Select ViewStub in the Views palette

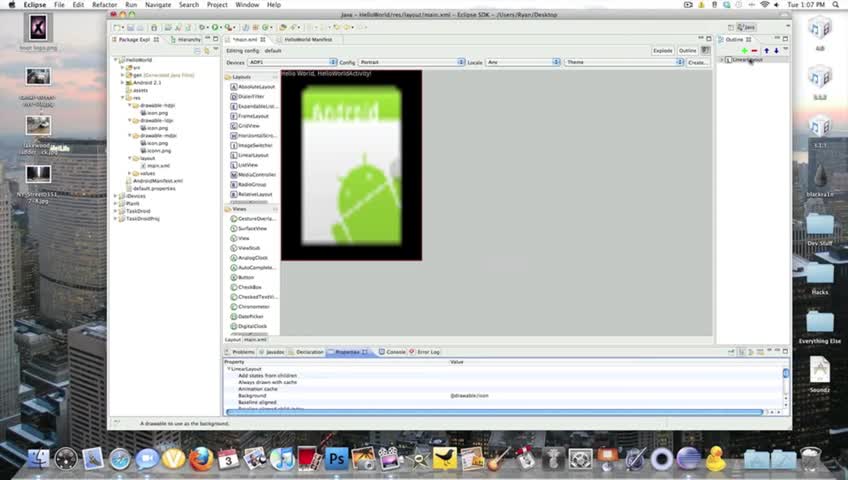click(245, 248)
